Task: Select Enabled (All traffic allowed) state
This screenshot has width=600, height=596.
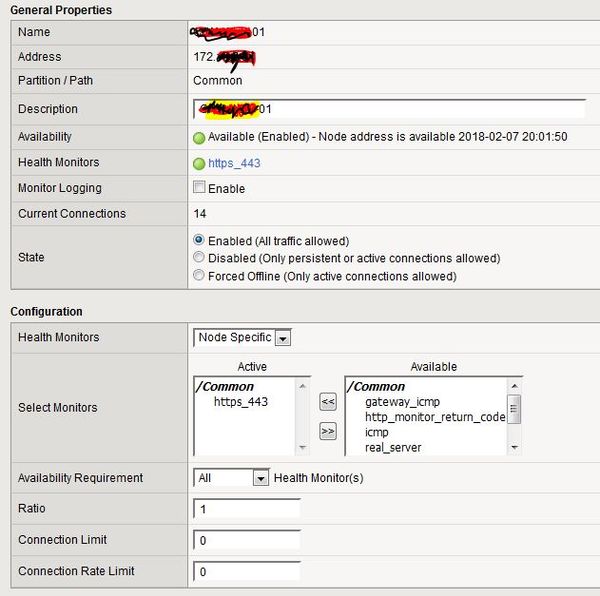Action: [199, 241]
